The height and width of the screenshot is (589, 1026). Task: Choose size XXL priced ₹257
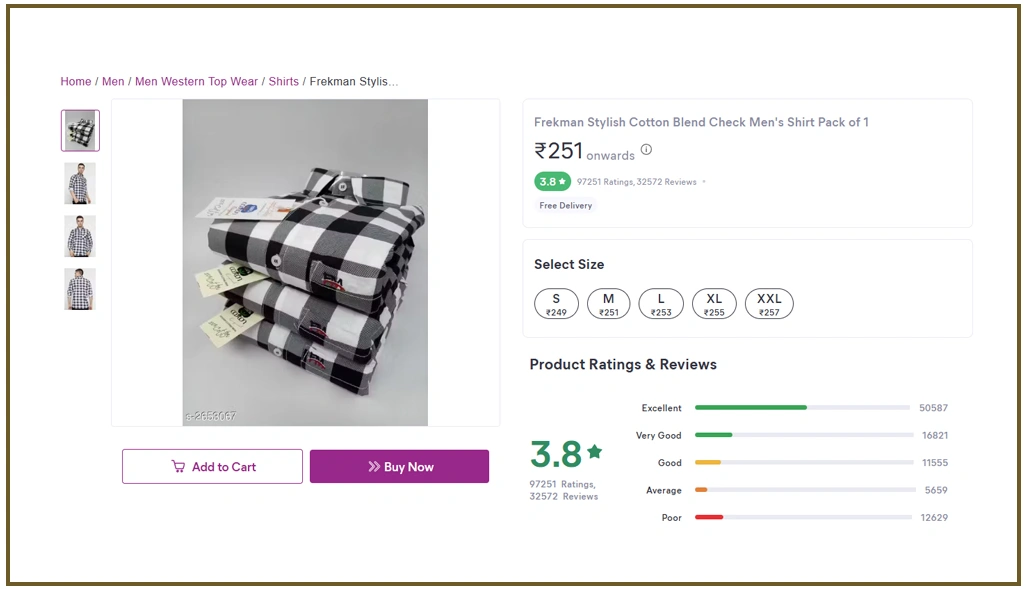pyautogui.click(x=768, y=304)
